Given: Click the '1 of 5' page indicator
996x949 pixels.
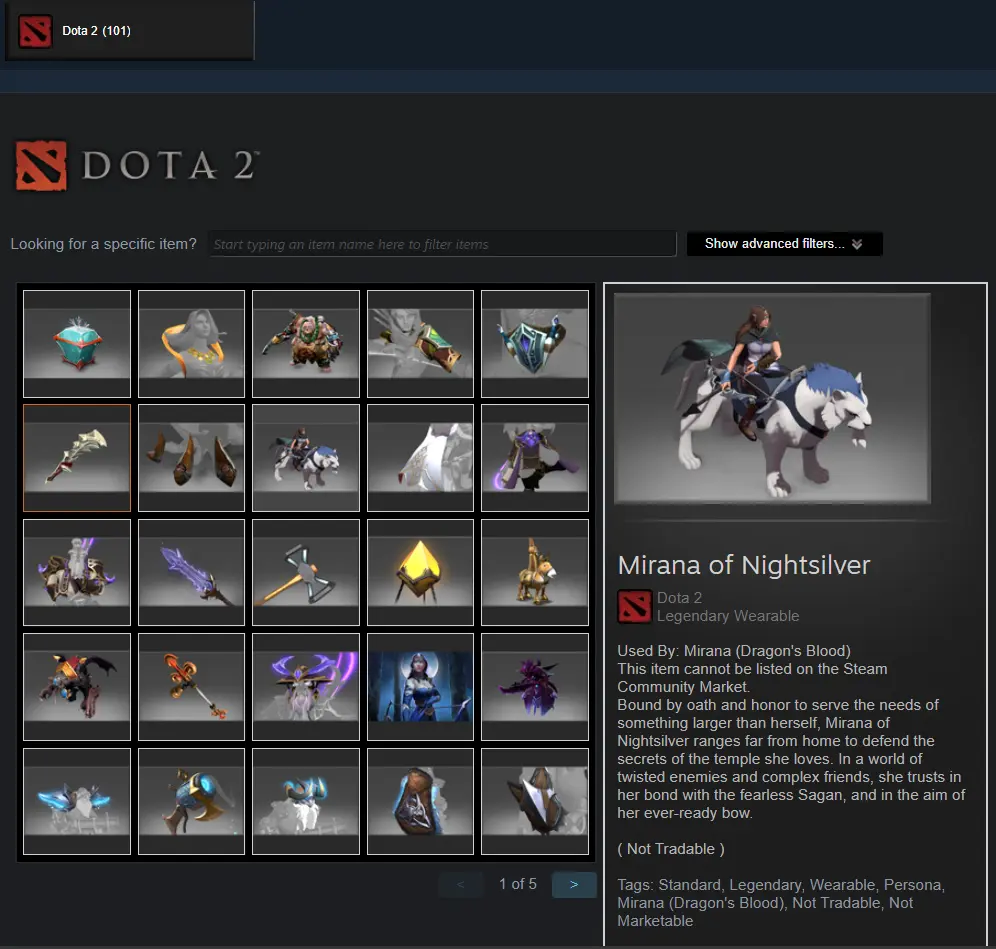Looking at the screenshot, I should tap(518, 884).
